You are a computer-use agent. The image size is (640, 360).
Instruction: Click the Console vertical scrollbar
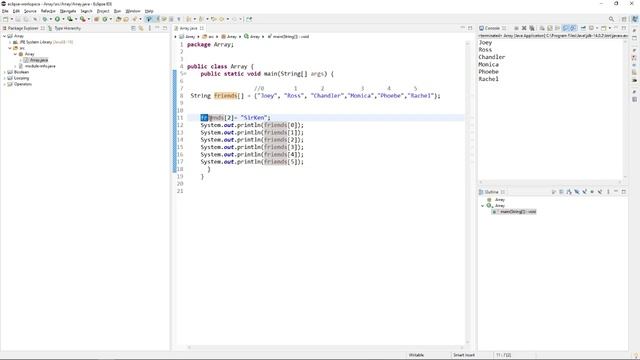625,109
